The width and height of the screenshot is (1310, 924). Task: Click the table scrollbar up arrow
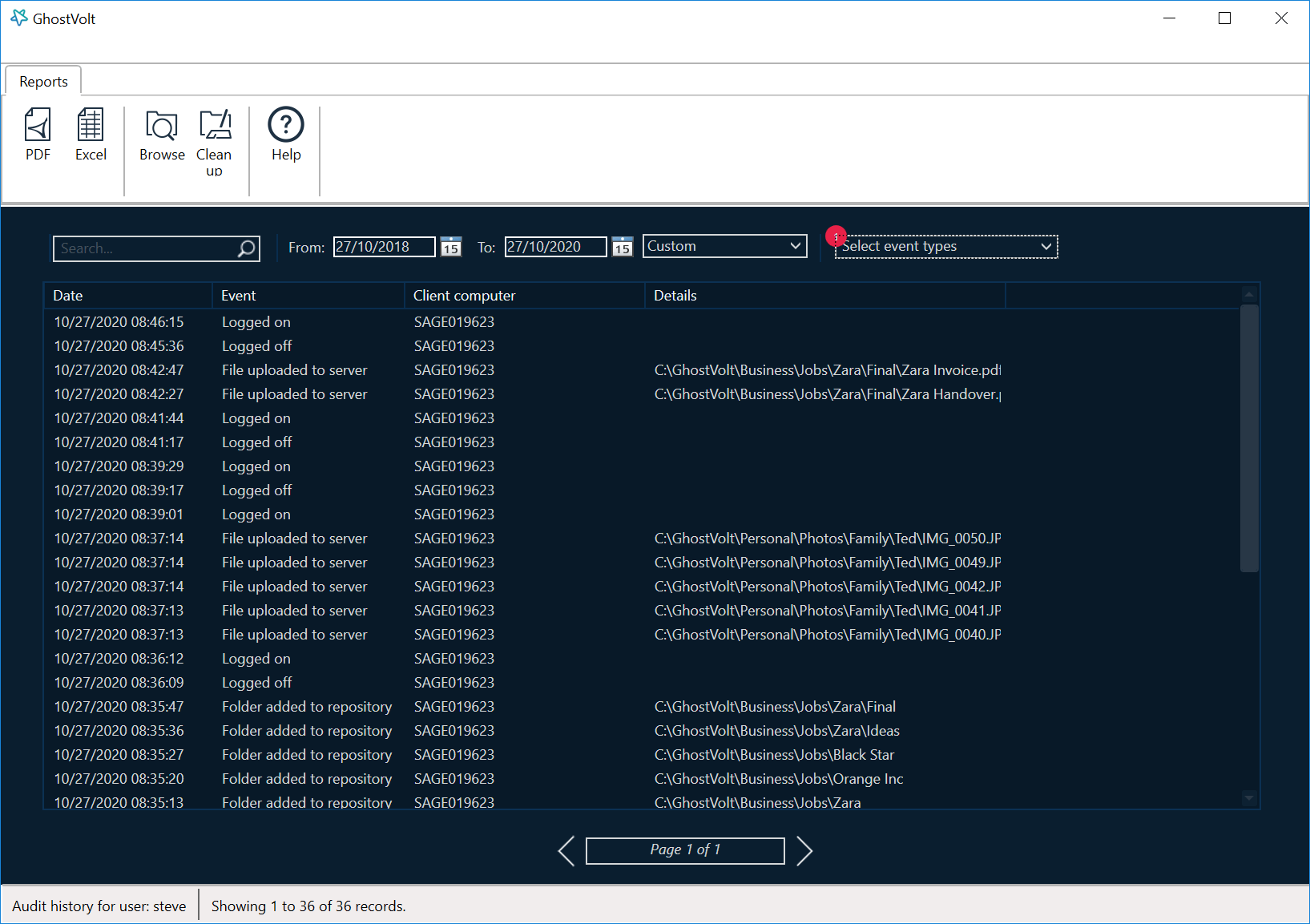click(1249, 294)
